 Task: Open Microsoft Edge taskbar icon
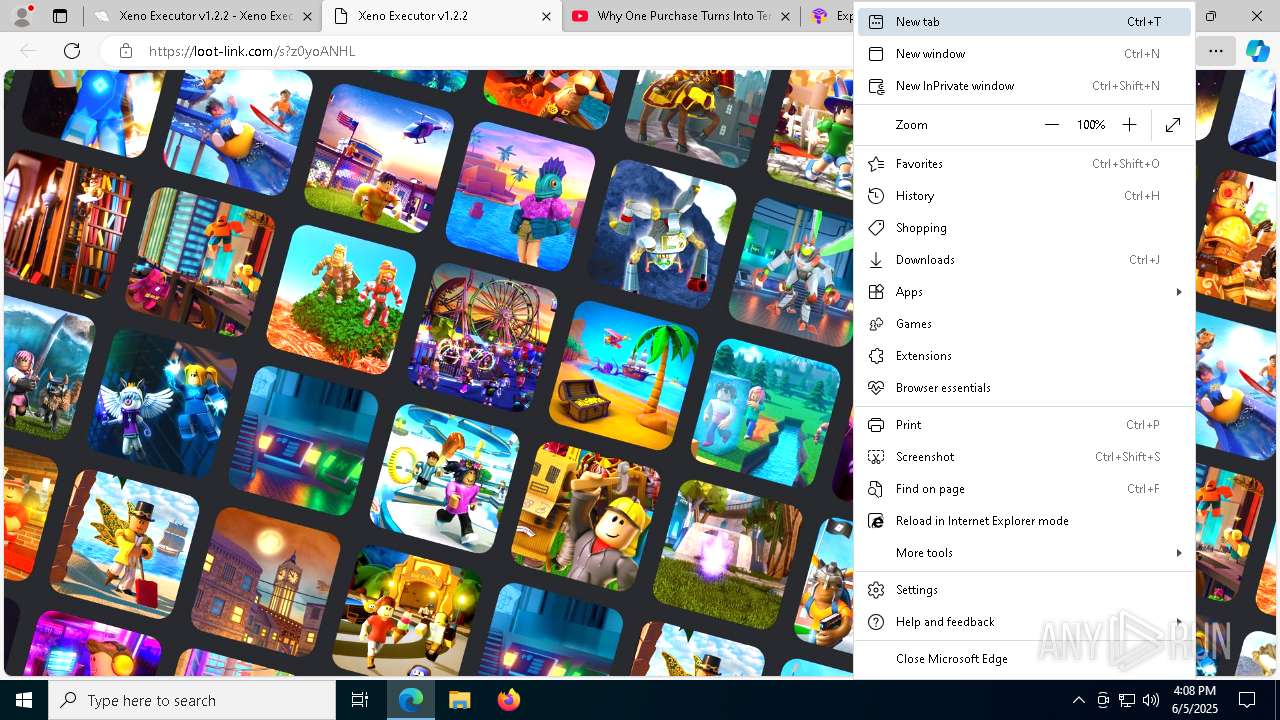[x=411, y=700]
